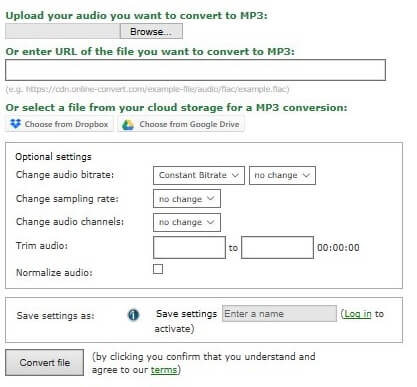Click the 00:00:00 duration text
Viewport: 417px width, 387px height.
tap(338, 248)
